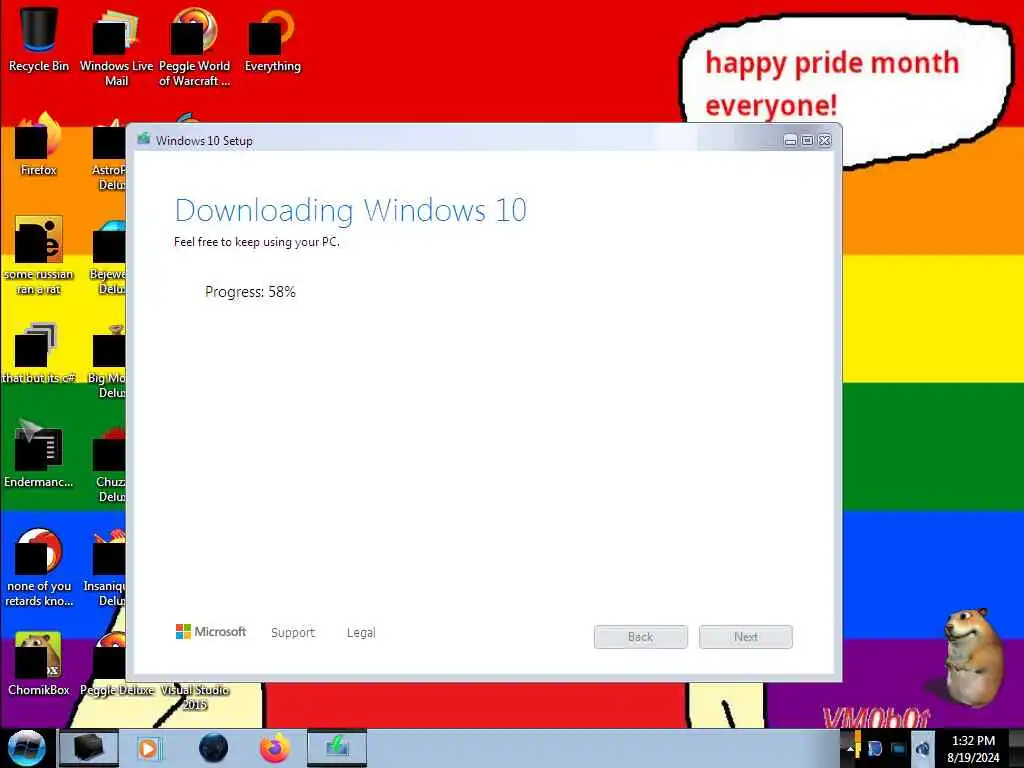The height and width of the screenshot is (768, 1024).
Task: Select Peggle World of Warcraft desktop shortcut
Action: pos(195,46)
